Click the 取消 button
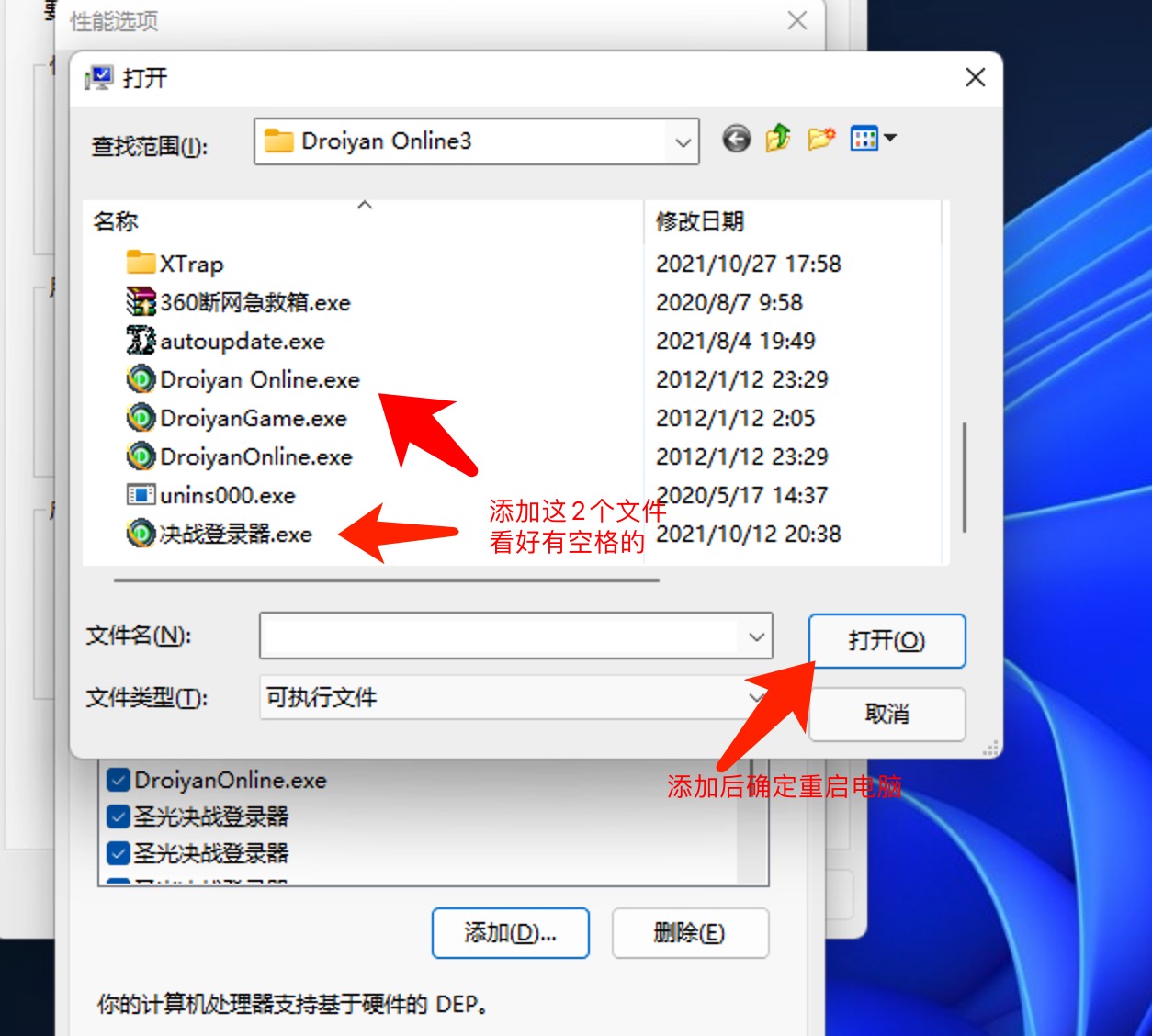Viewport: 1152px width, 1036px height. pos(887,714)
